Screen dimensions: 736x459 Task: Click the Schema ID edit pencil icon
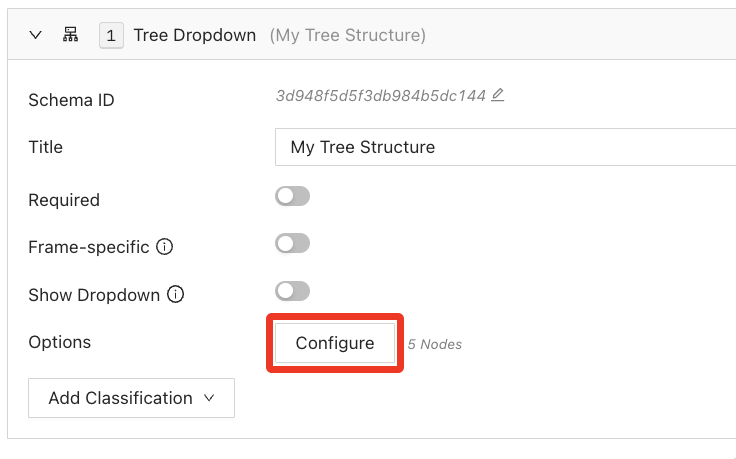click(498, 95)
